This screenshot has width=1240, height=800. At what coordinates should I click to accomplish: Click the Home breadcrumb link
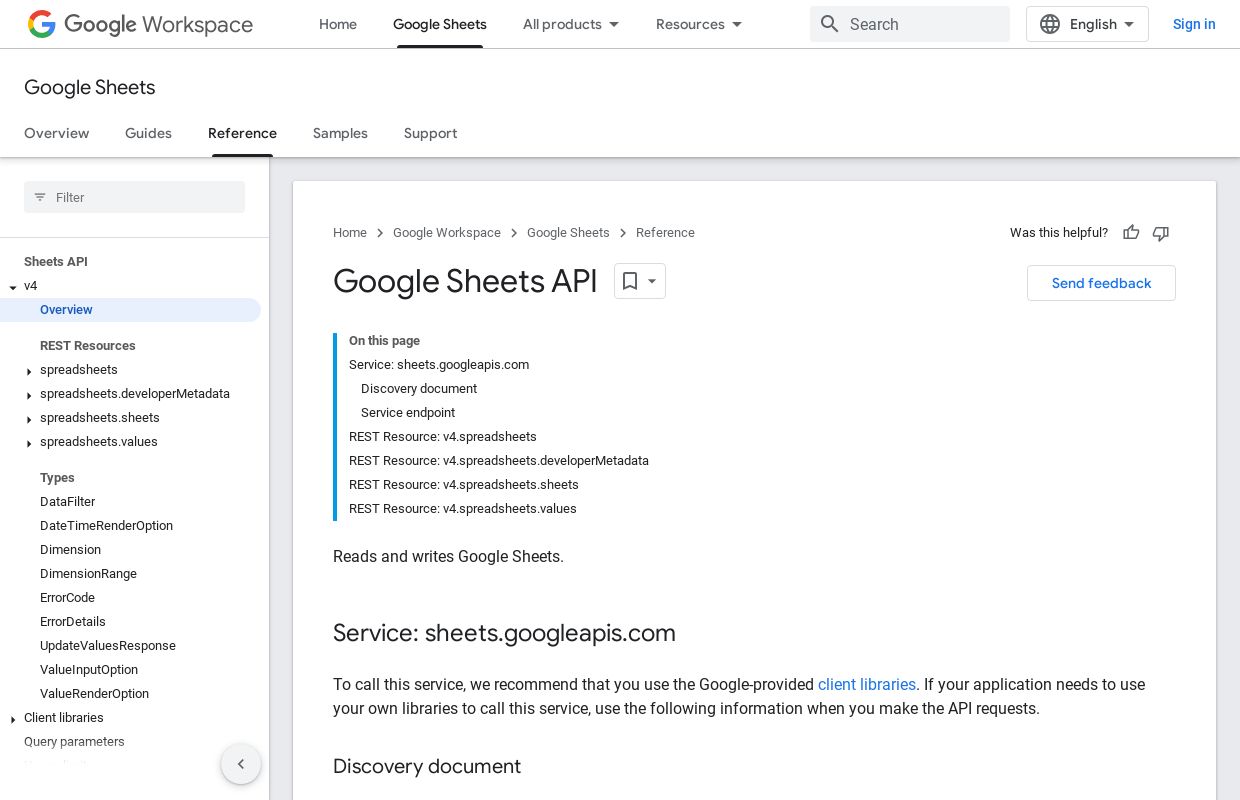click(350, 232)
